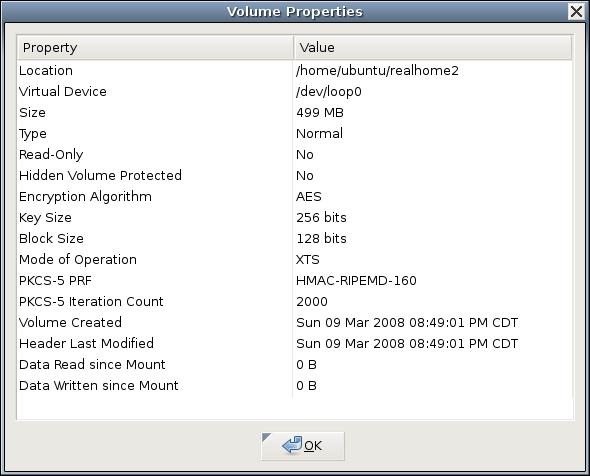
Task: Select the Type property row
Action: pyautogui.click(x=295, y=134)
